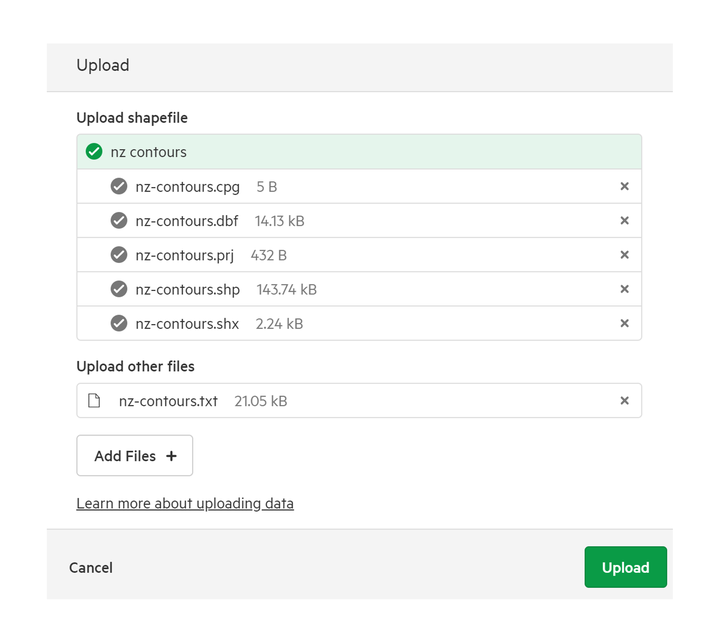Remove nz-contours.cpg with its X icon
The height and width of the screenshot is (643, 720).
click(624, 186)
